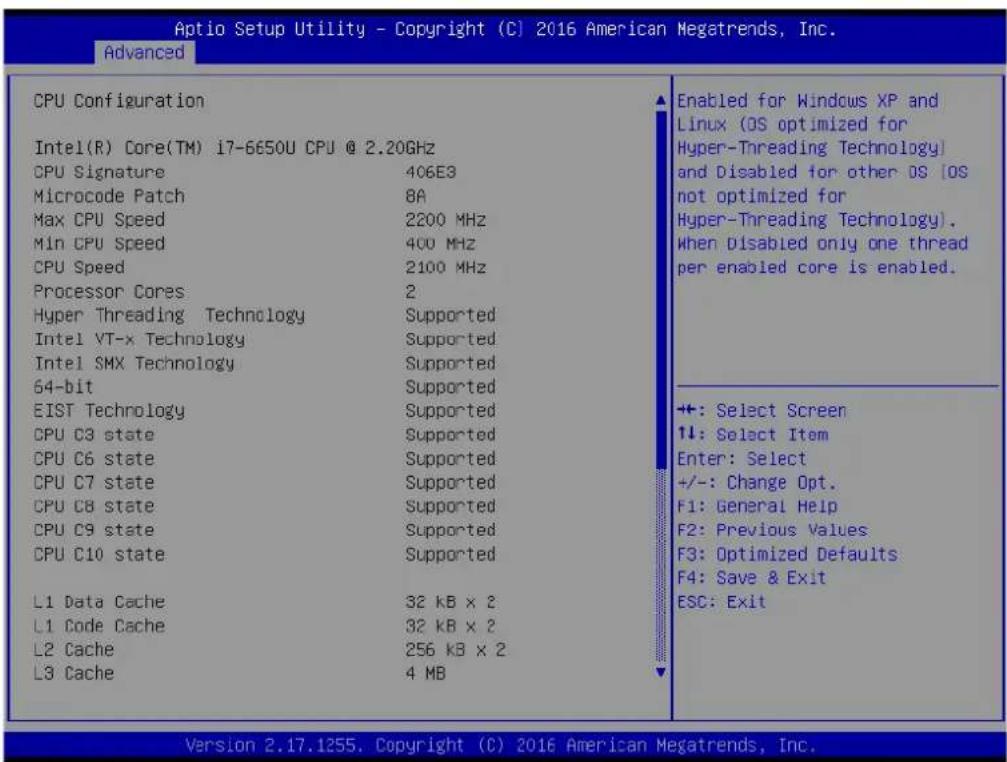Click the +/-: Change Opt. hint
1007x762 pixels.
pos(757,482)
